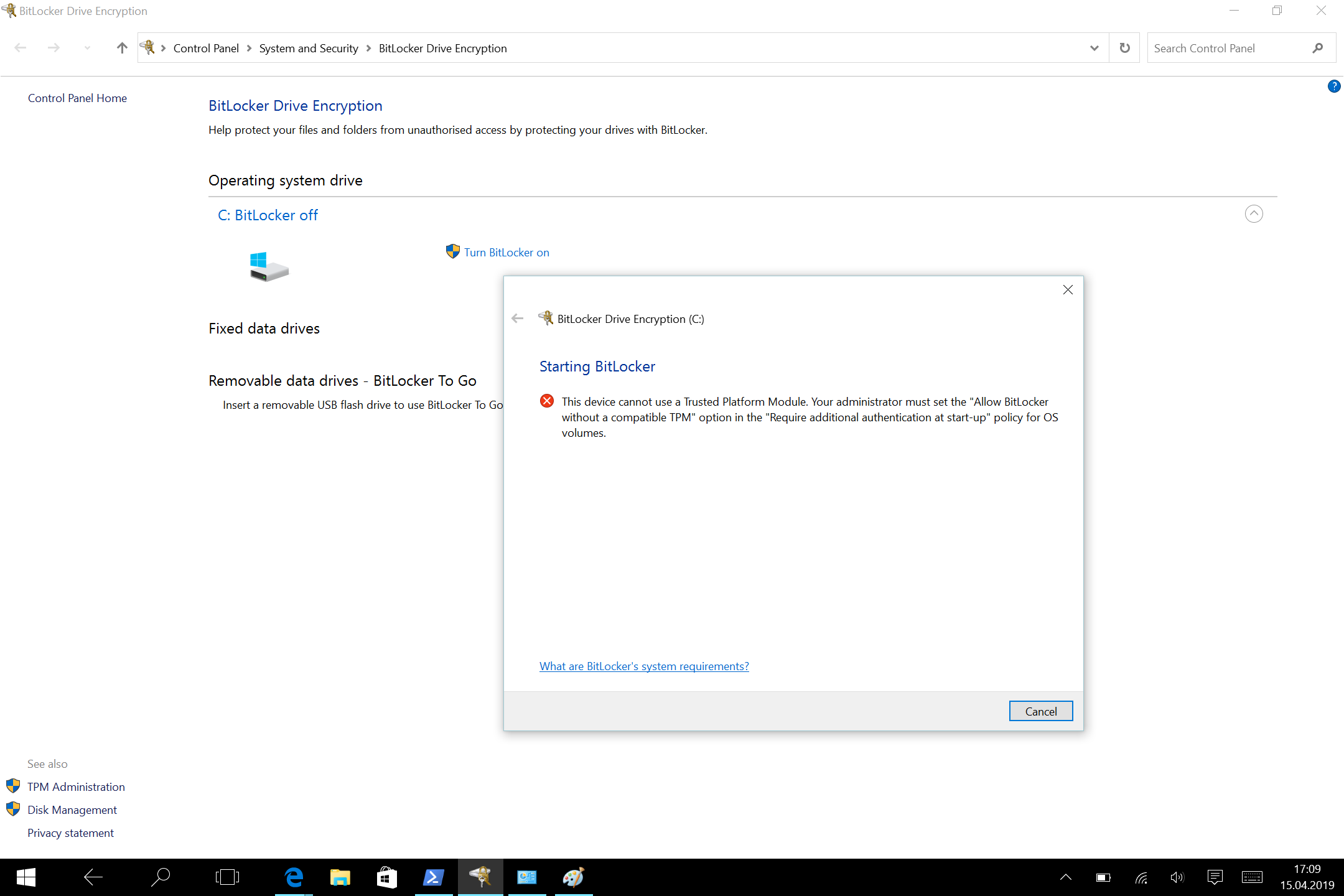Open the network tray icon
The height and width of the screenshot is (896, 1344).
pos(1141,877)
